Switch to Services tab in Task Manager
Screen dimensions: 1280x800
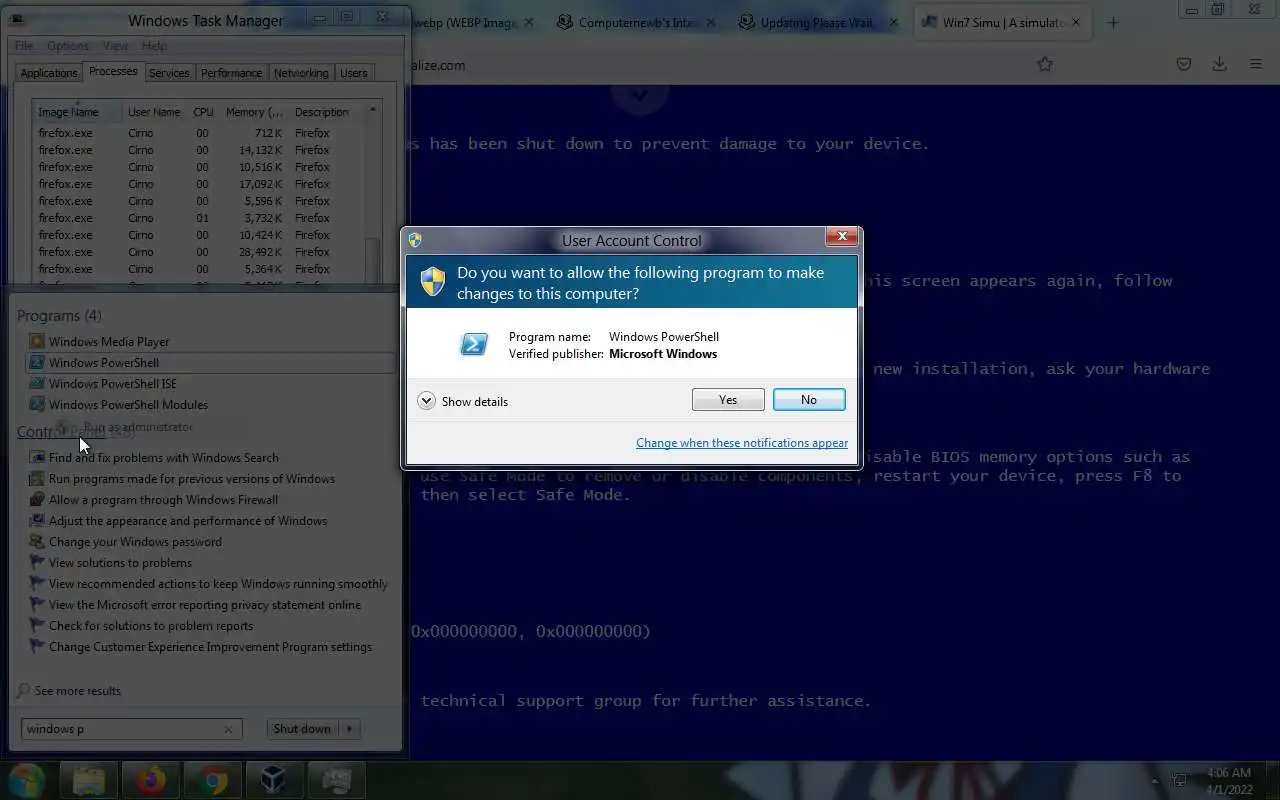click(169, 73)
